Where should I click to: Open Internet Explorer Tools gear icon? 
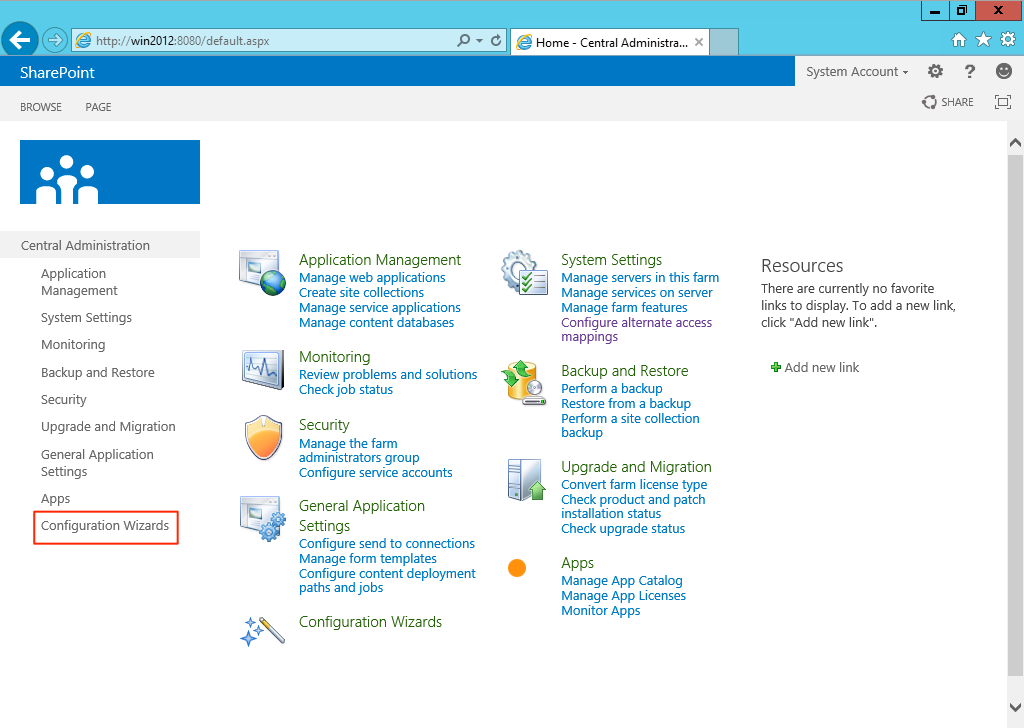pos(1008,39)
